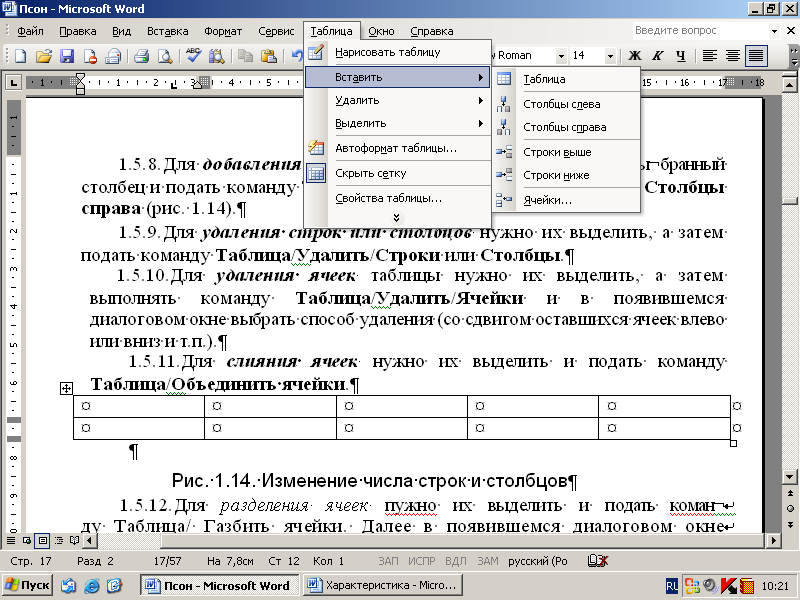Image resolution: width=800 pixels, height=600 pixels.
Task: Choose Нарисовать таблицу
Action: (397, 53)
